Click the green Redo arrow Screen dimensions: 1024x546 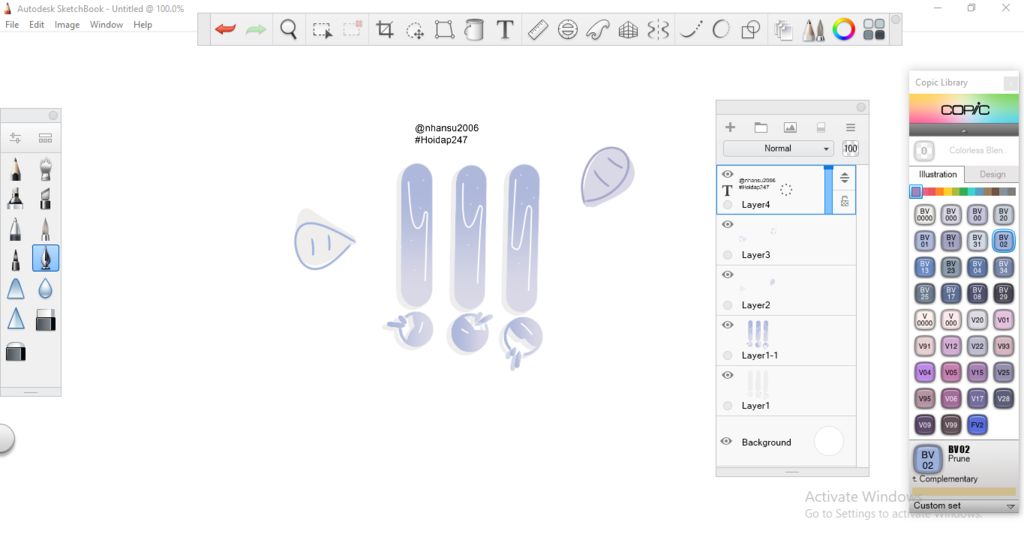pyautogui.click(x=255, y=29)
